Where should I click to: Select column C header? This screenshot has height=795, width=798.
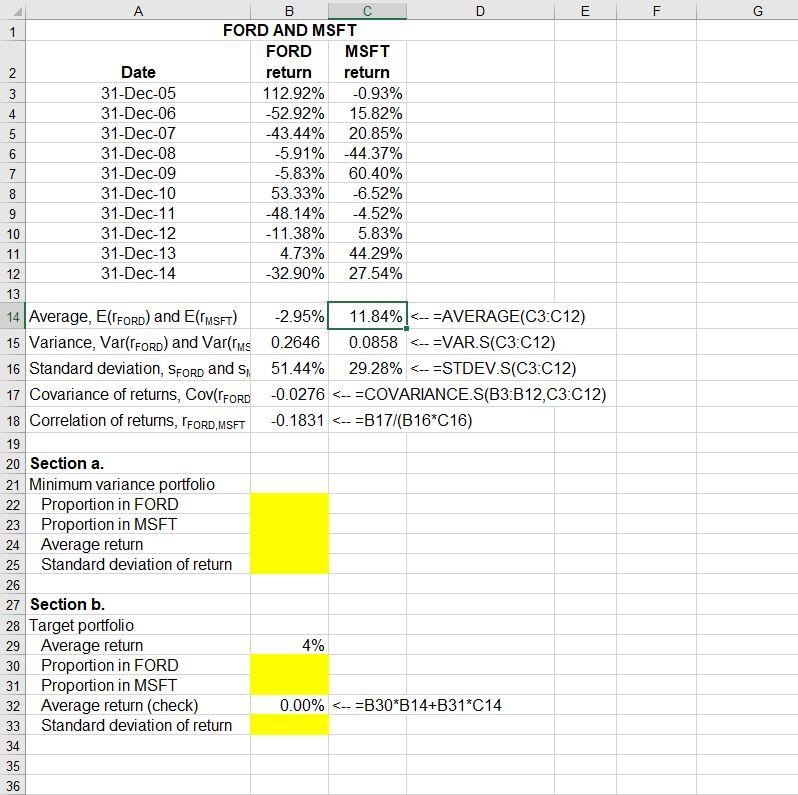tap(367, 10)
